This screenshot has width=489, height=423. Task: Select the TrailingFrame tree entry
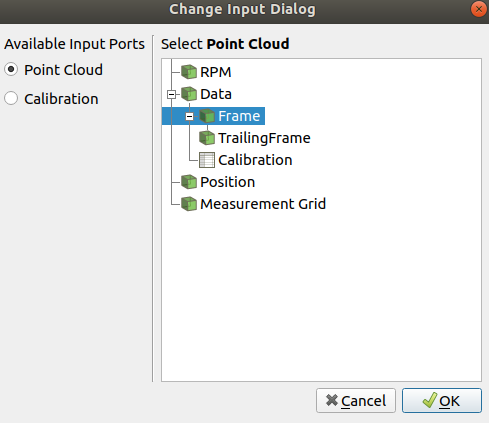(264, 138)
